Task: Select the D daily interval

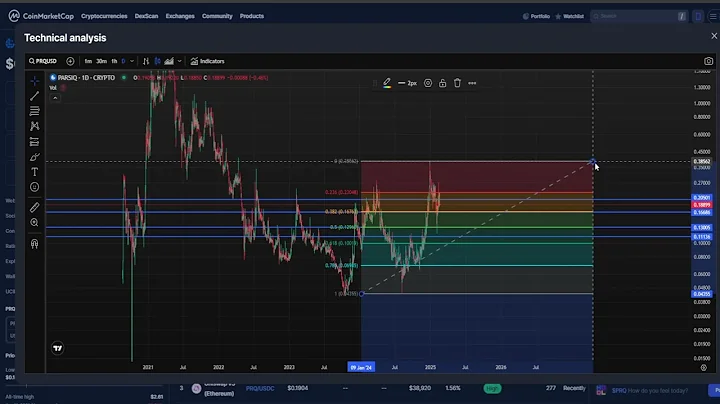Action: (x=123, y=61)
